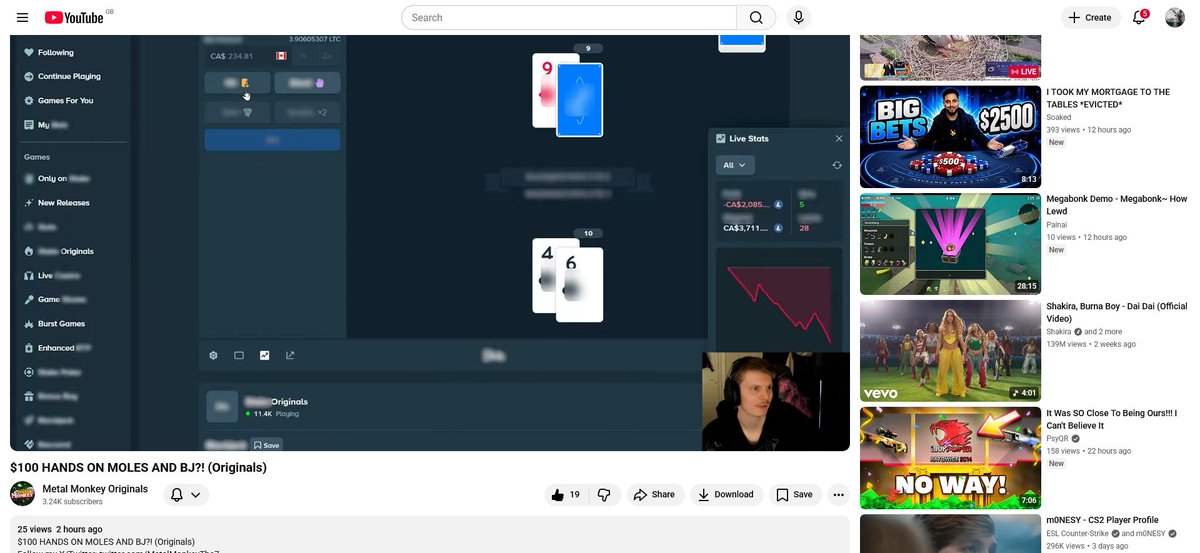
Task: Open the LIVE video thumbnail at top
Action: pyautogui.click(x=950, y=57)
